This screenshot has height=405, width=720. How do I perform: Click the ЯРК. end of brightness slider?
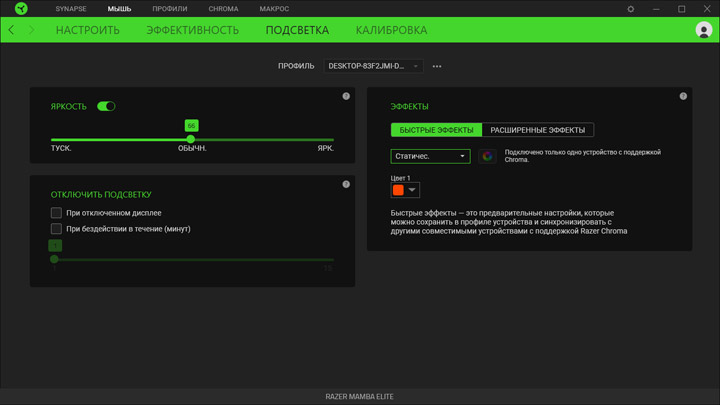(x=326, y=148)
